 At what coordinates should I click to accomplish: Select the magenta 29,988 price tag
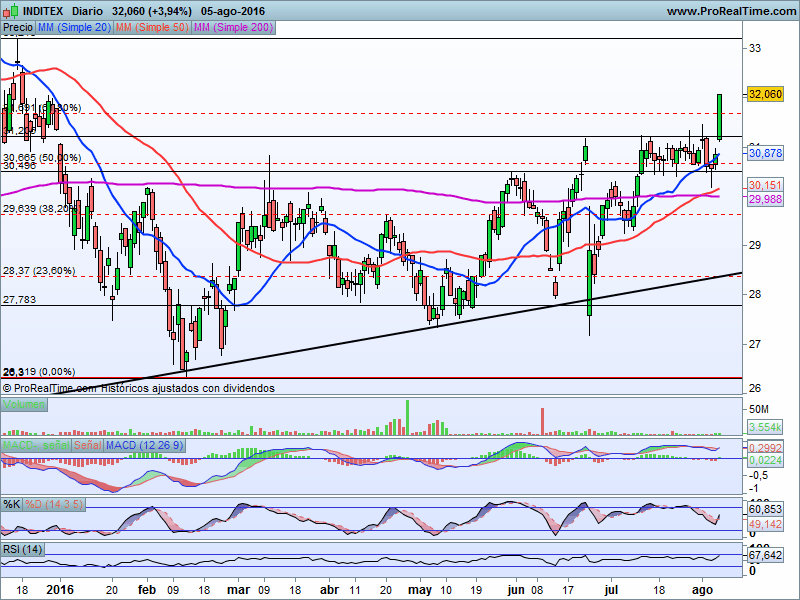click(765, 199)
